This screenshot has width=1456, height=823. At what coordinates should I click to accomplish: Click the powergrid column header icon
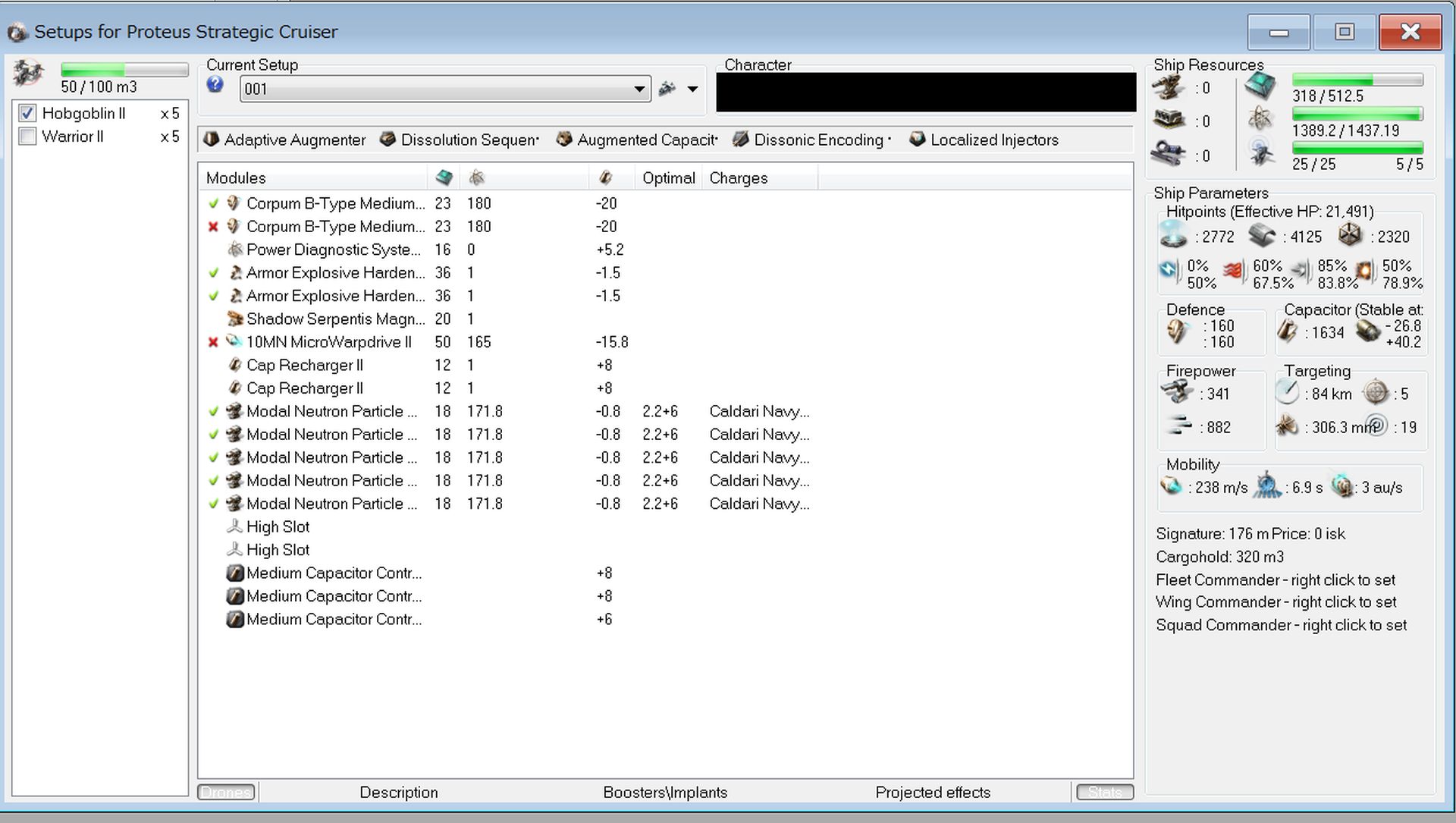click(476, 178)
